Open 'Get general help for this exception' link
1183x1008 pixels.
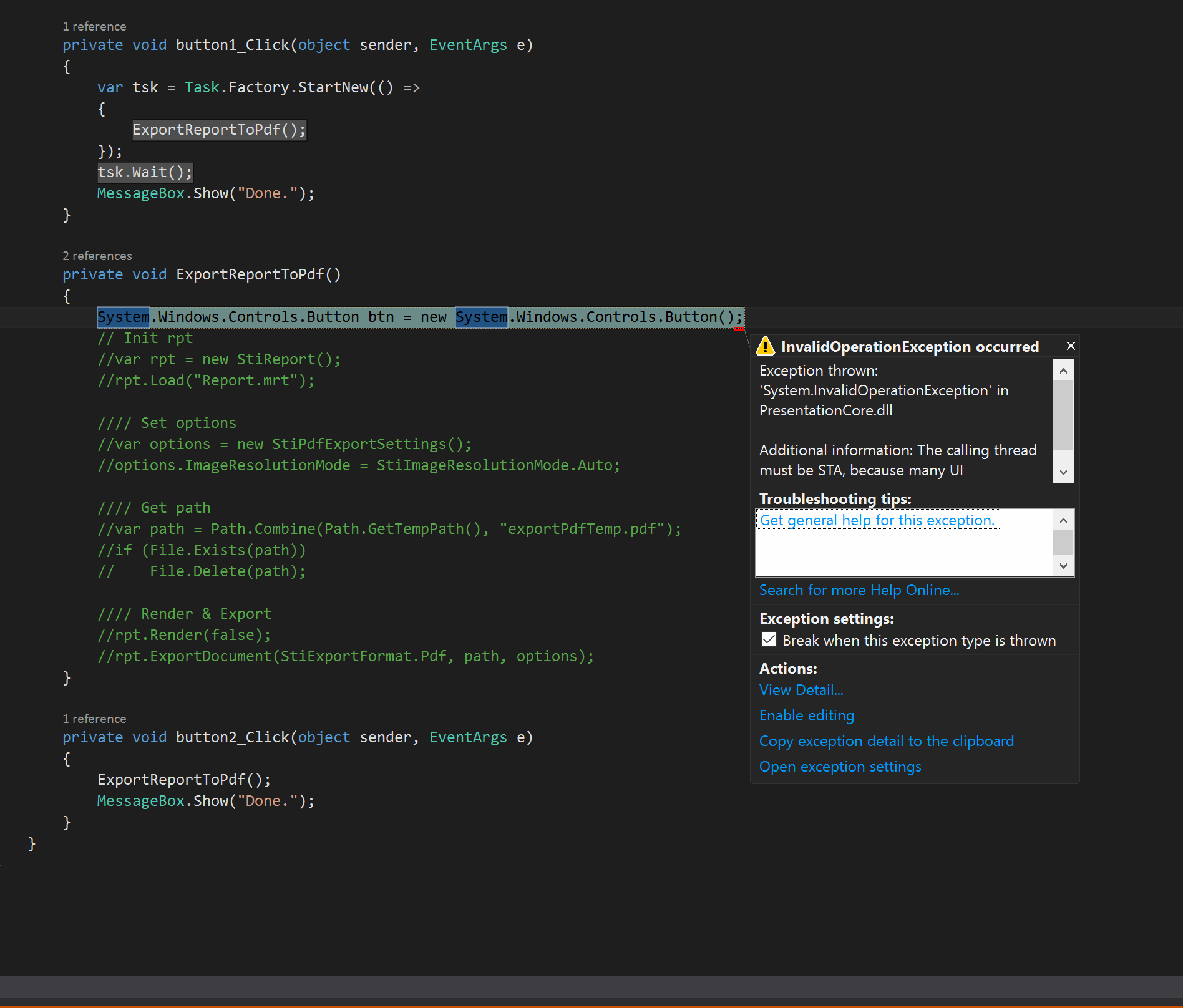877,520
